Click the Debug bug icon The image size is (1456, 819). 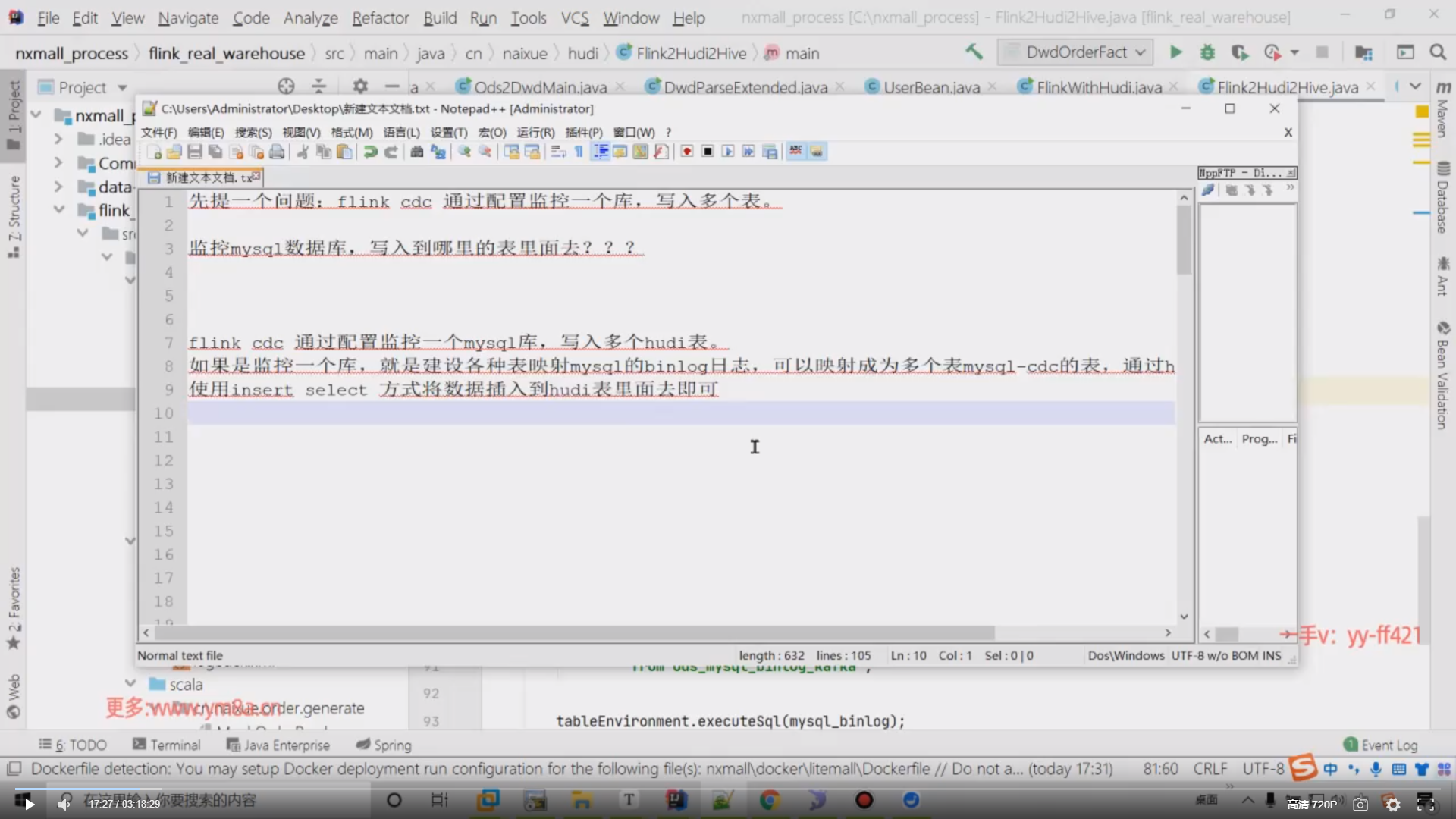(1207, 52)
